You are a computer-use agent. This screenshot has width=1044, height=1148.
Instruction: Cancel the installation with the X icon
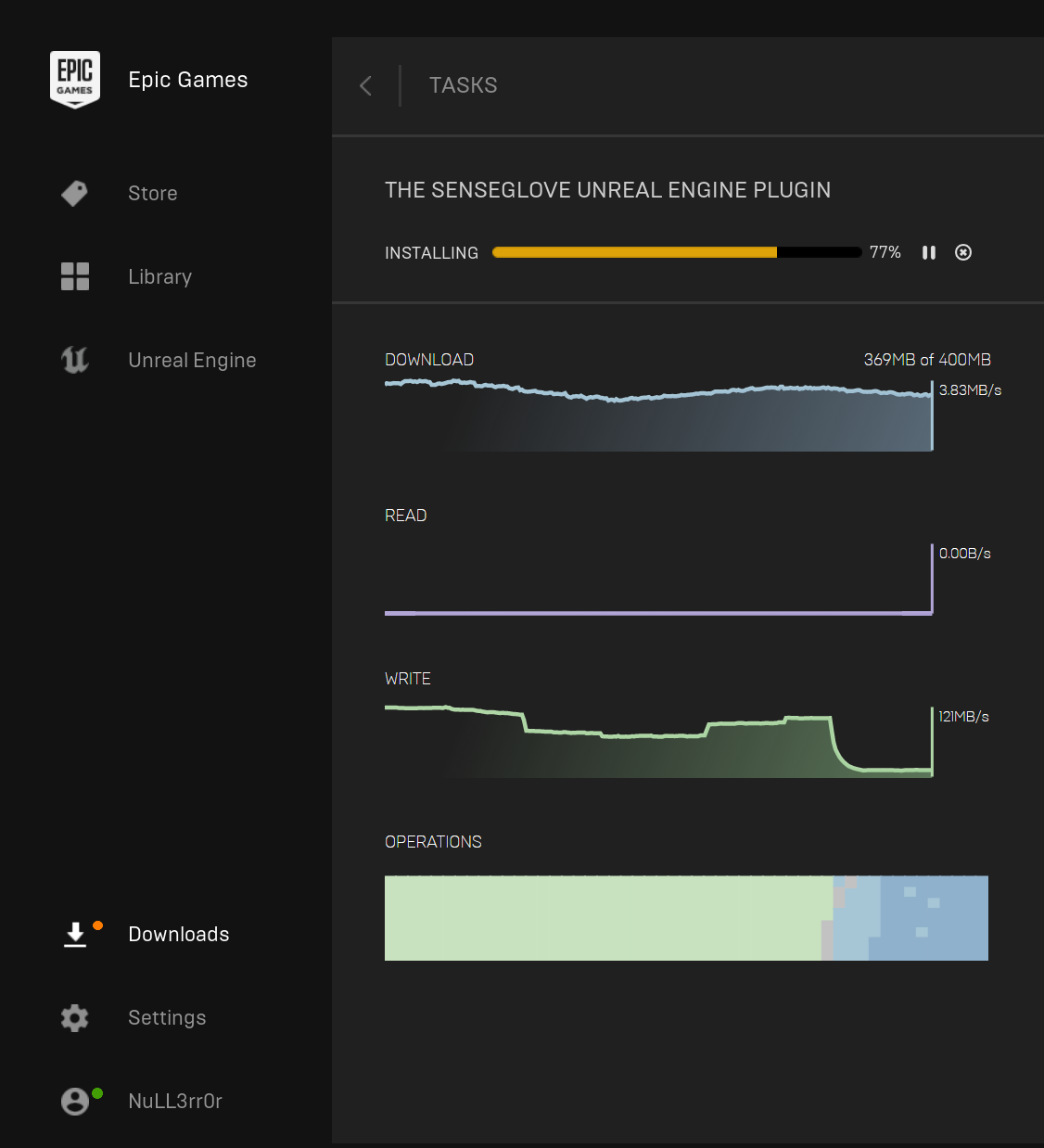pos(962,252)
